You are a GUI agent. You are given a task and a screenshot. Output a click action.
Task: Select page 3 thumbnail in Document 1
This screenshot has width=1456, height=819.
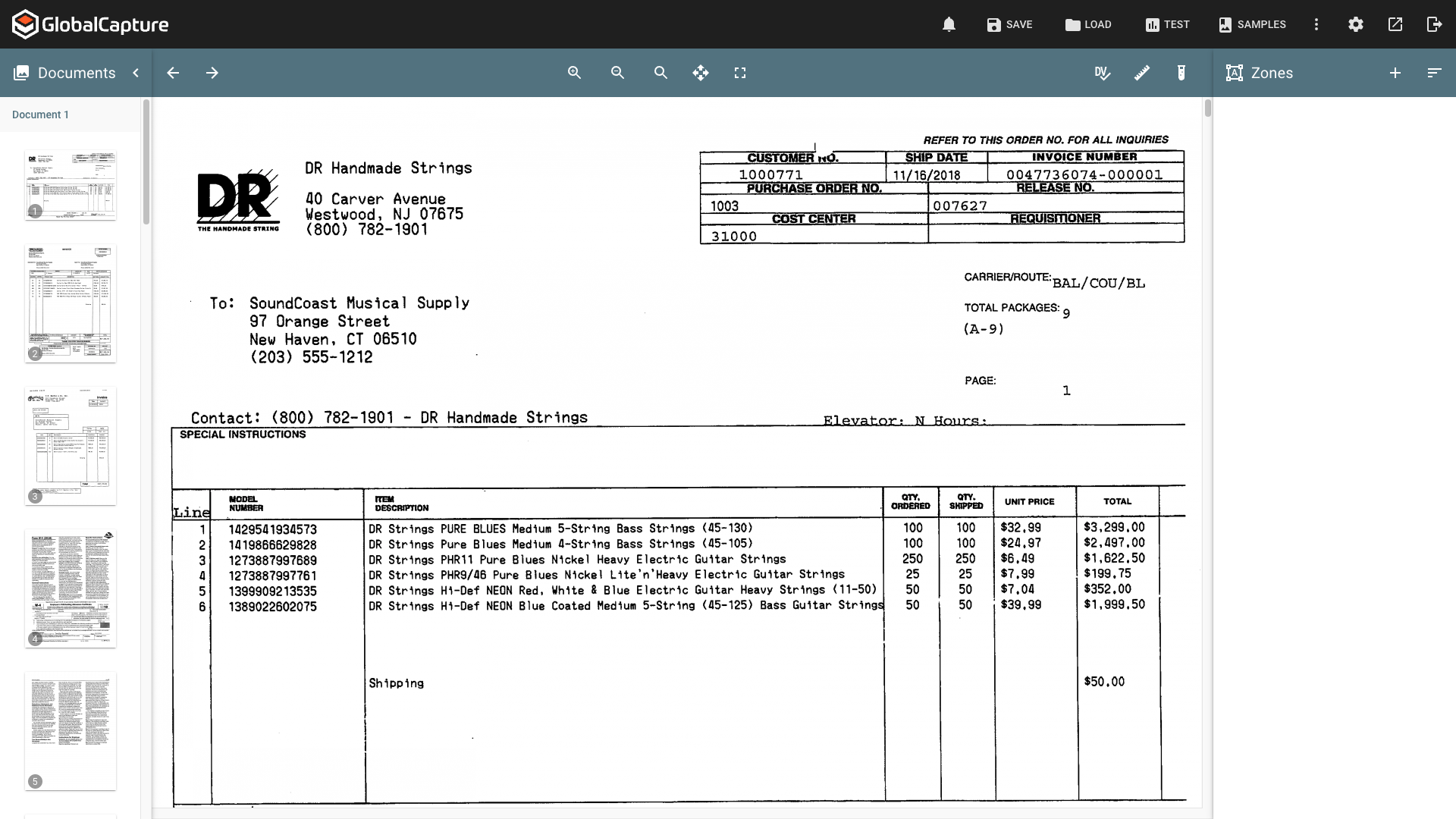pyautogui.click(x=70, y=446)
